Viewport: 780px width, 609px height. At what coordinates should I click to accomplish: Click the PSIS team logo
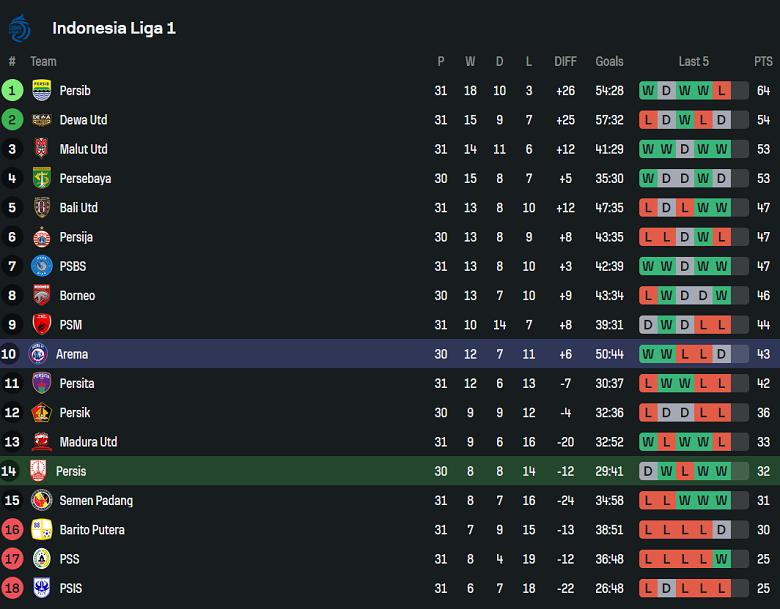(x=41, y=588)
